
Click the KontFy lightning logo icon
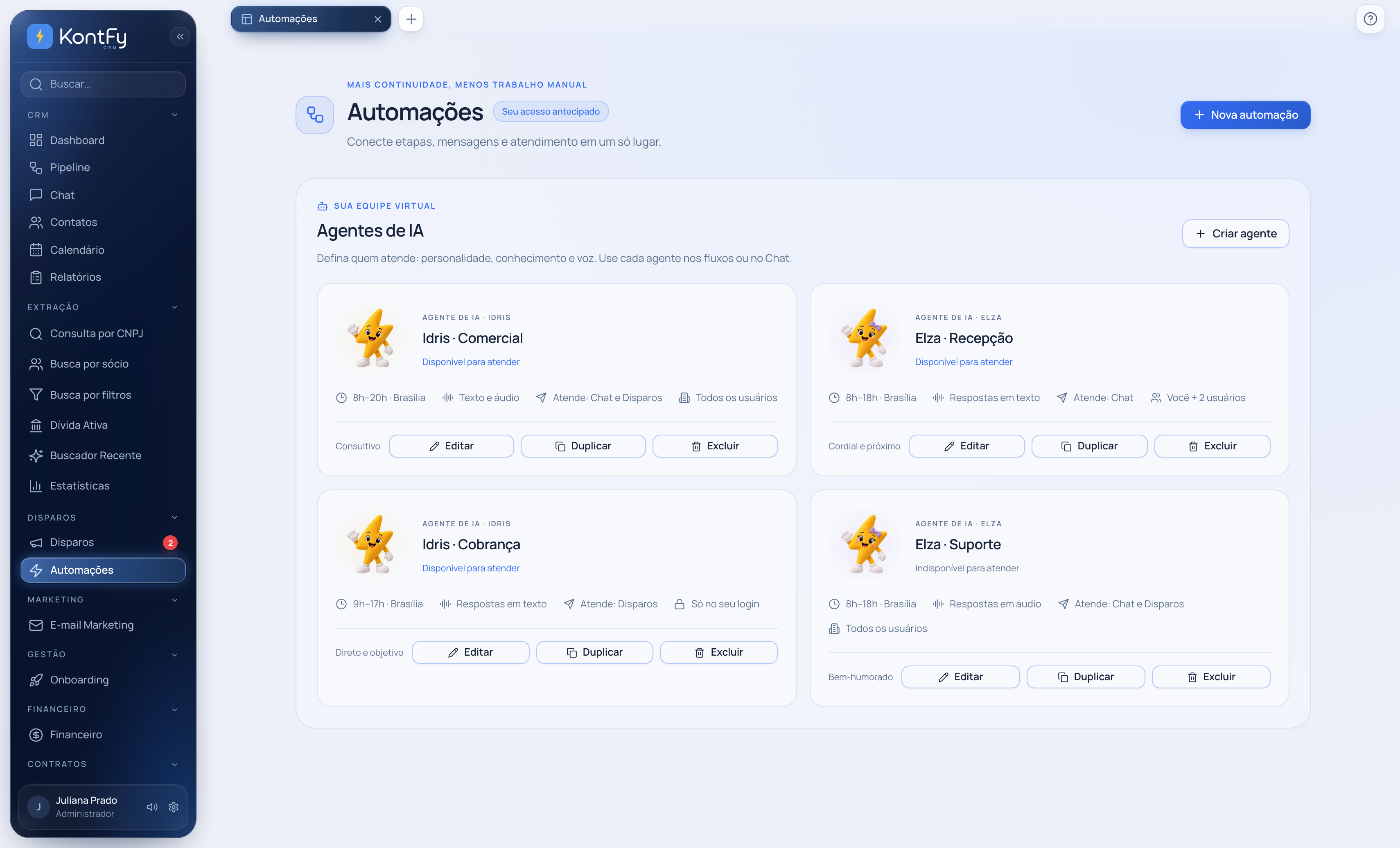click(40, 37)
